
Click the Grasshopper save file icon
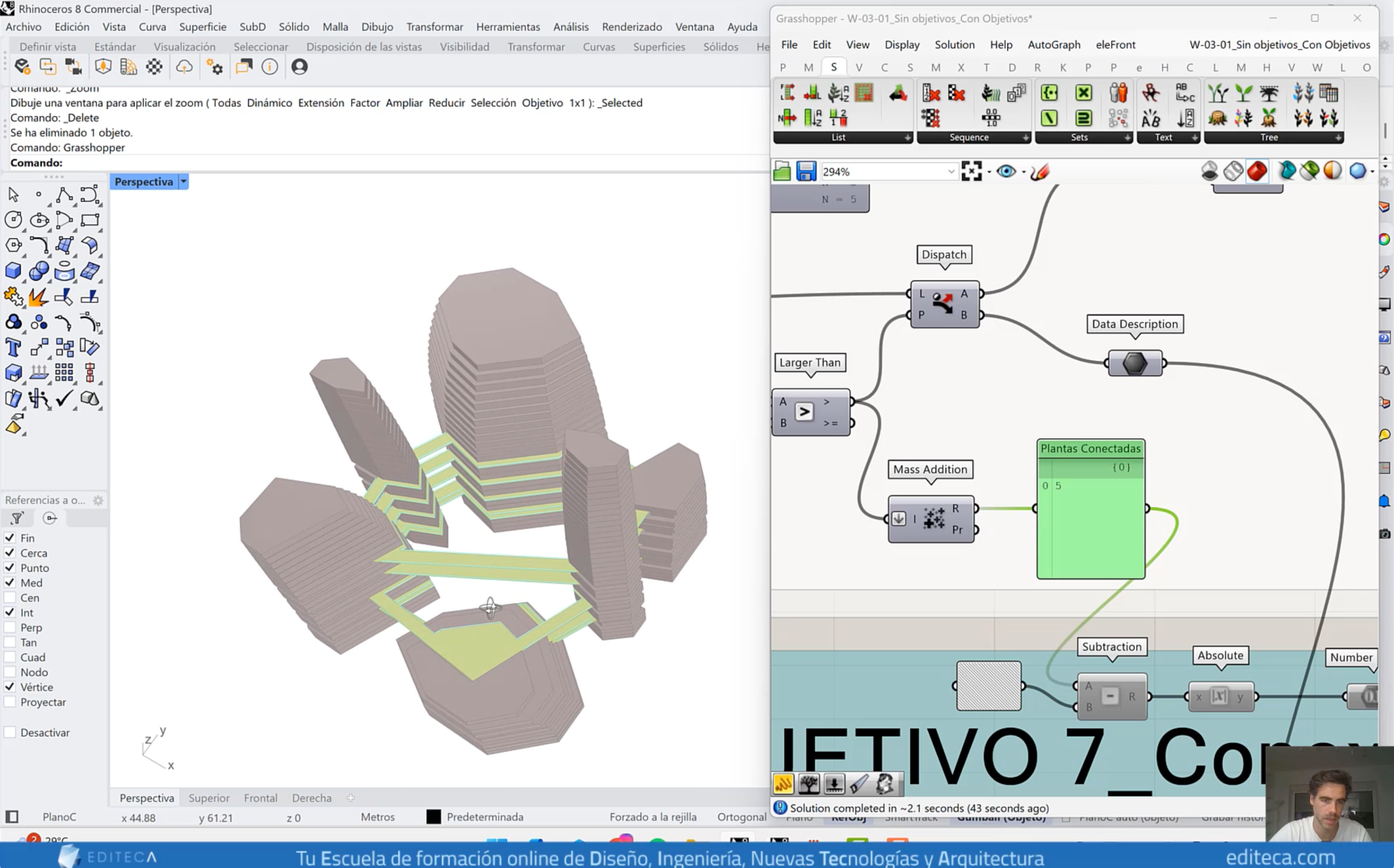(x=806, y=171)
